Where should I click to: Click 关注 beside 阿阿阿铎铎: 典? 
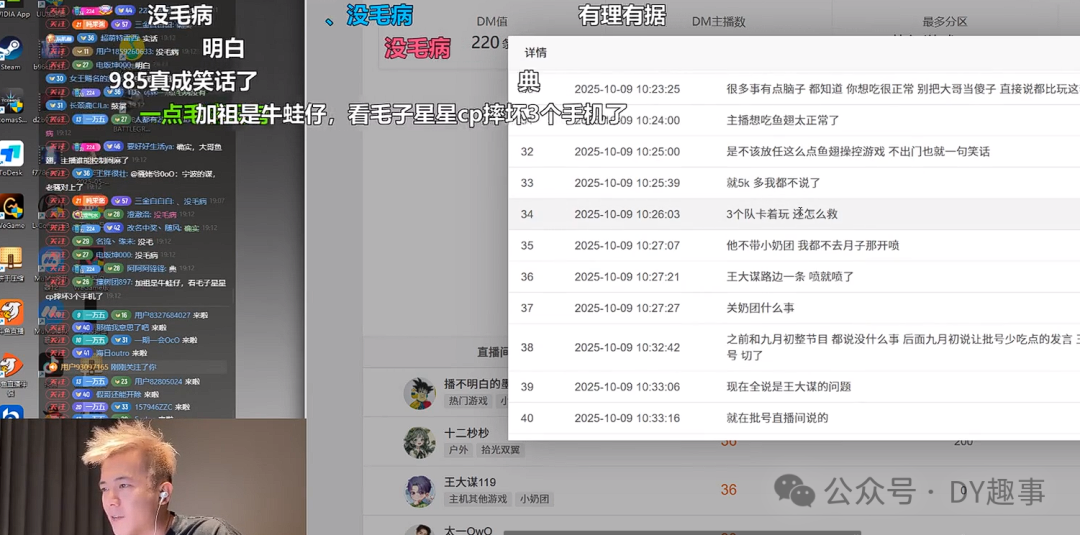click(58, 269)
